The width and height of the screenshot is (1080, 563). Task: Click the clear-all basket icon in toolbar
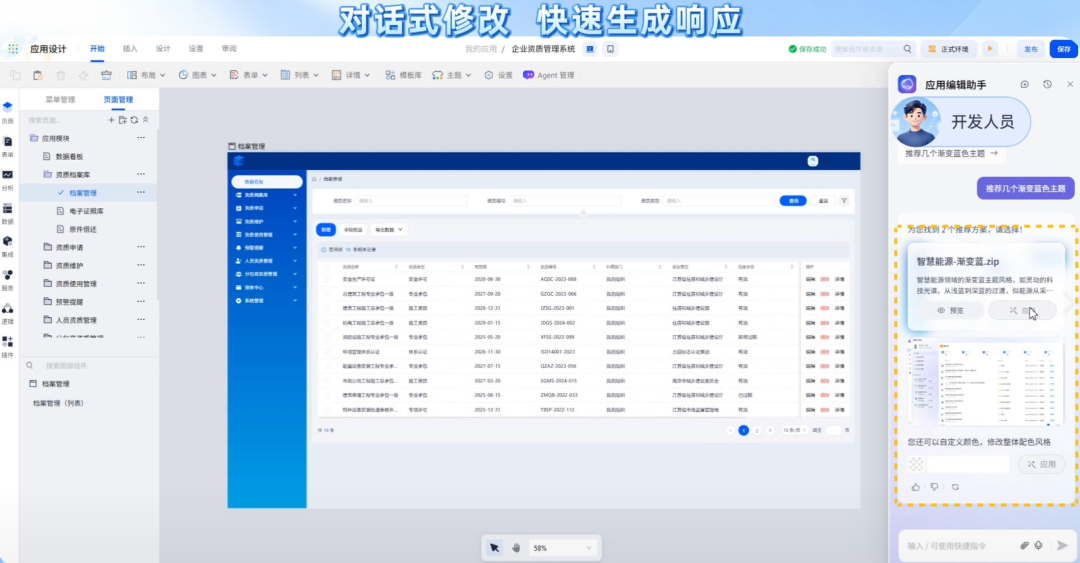(x=106, y=75)
